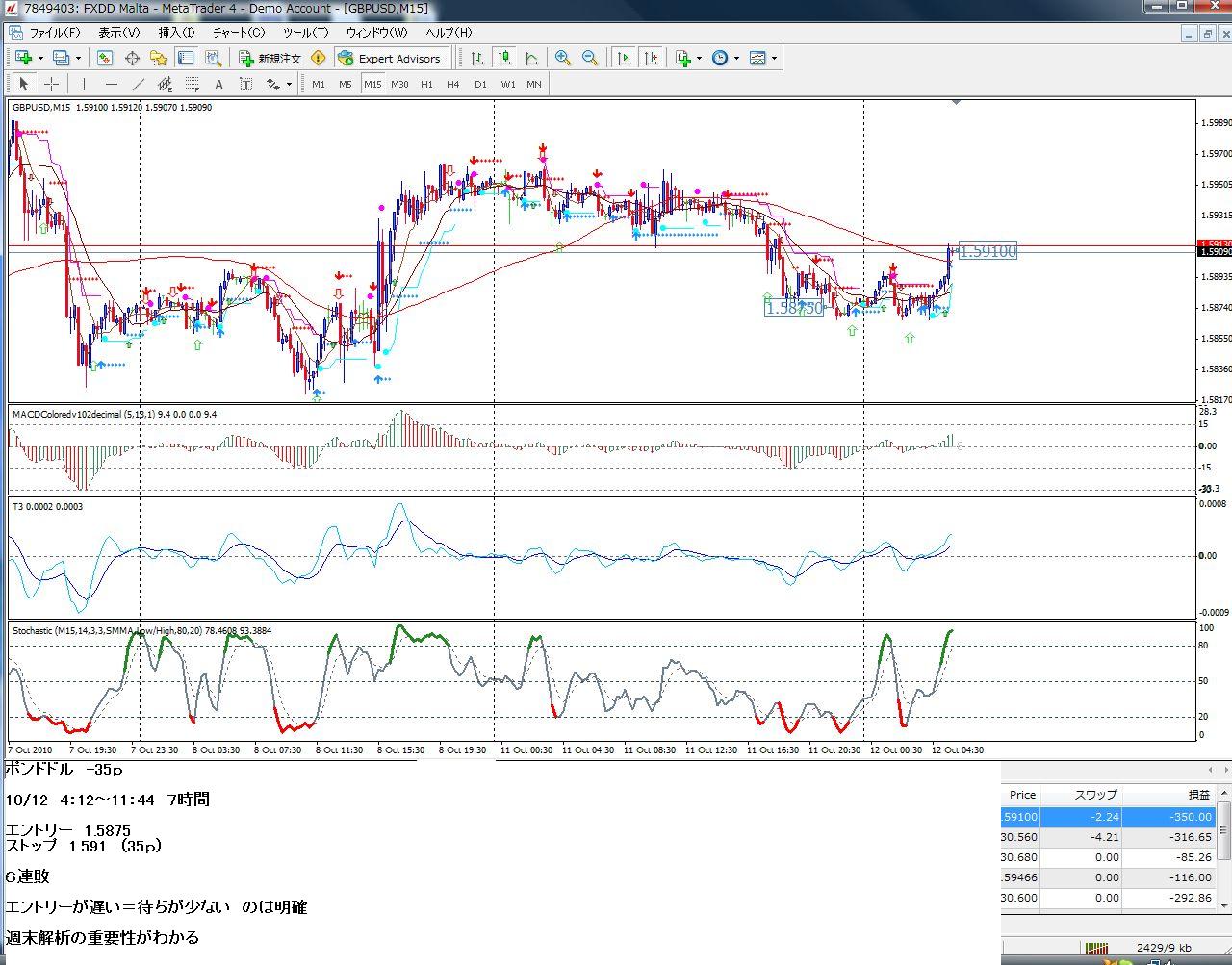Select the trendline drawing tool
1232x965 pixels.
[x=139, y=84]
